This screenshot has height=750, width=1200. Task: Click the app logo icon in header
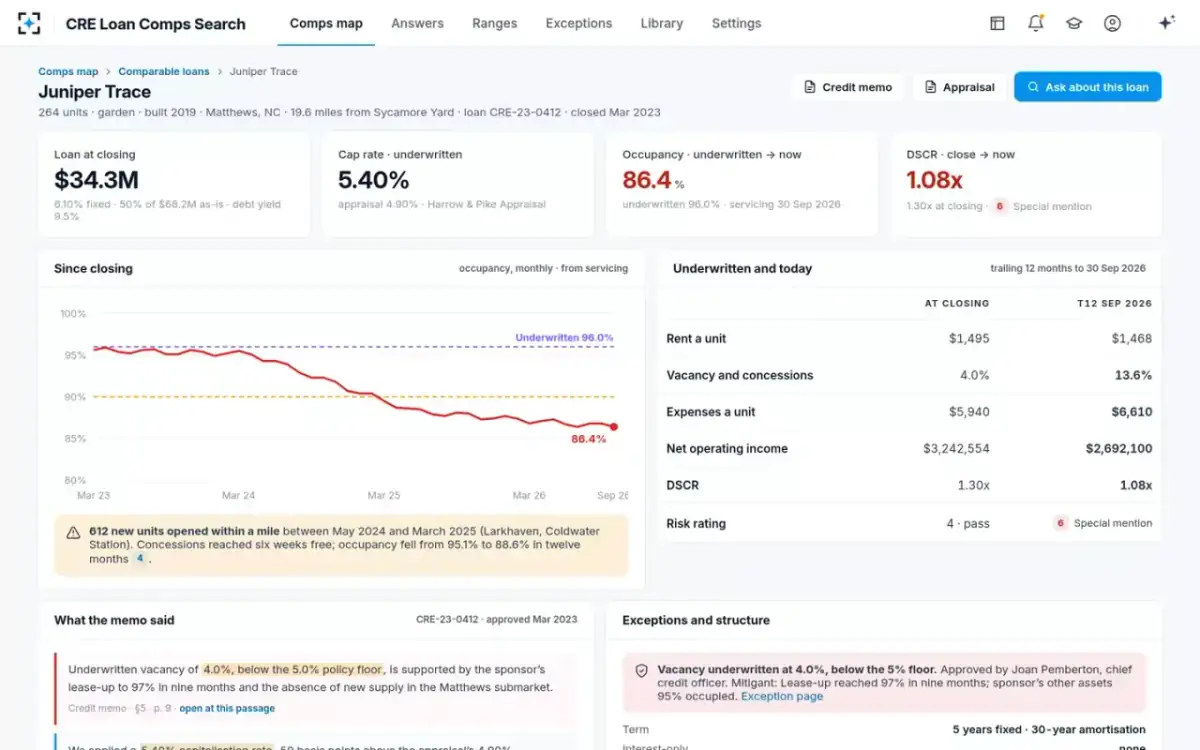click(29, 23)
